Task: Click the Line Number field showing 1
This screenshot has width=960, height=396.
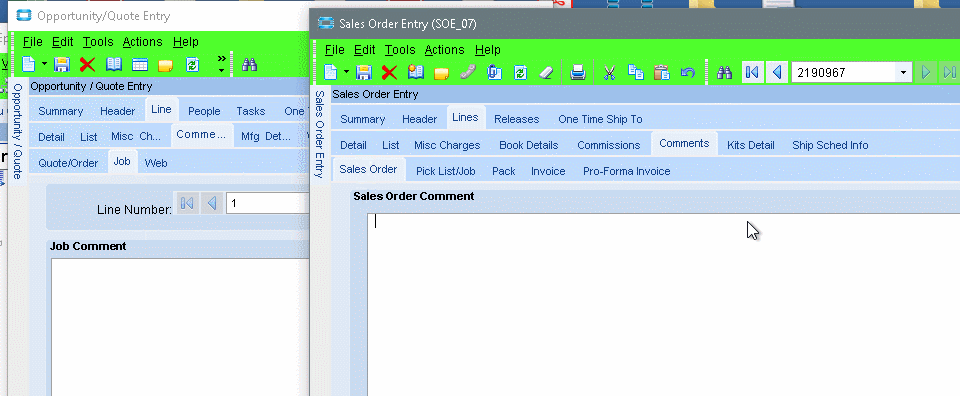Action: coord(267,203)
